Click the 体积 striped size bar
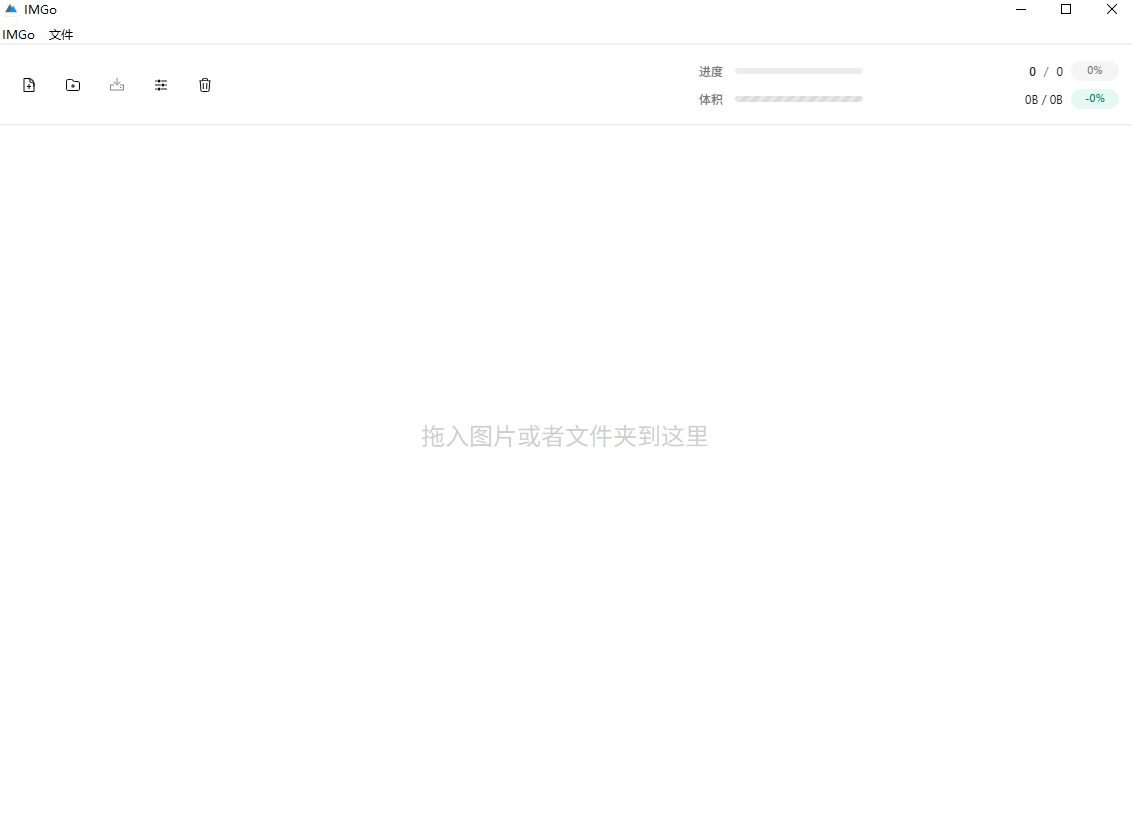 click(x=798, y=99)
